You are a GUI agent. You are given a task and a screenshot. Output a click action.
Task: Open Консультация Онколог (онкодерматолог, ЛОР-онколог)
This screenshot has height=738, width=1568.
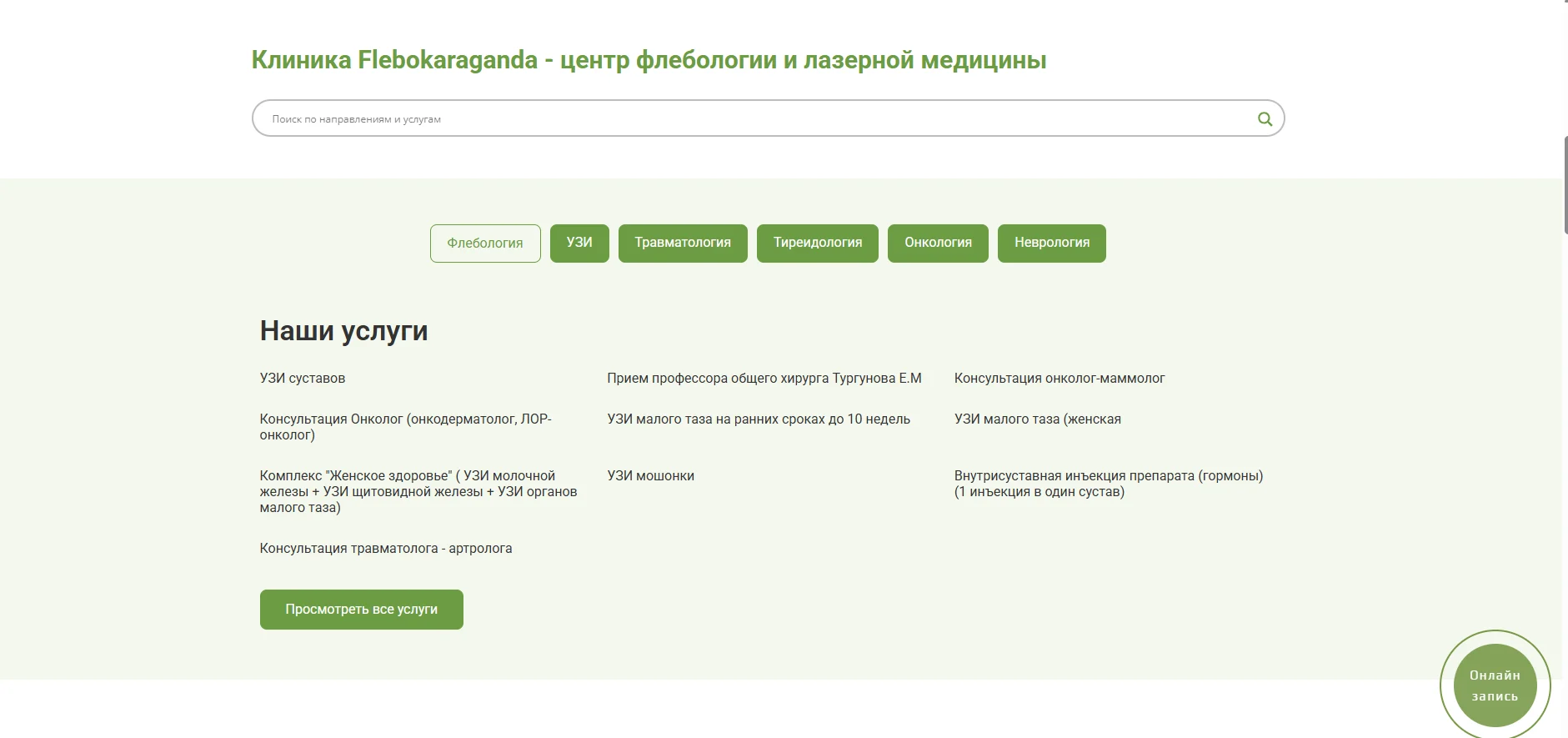coord(406,427)
